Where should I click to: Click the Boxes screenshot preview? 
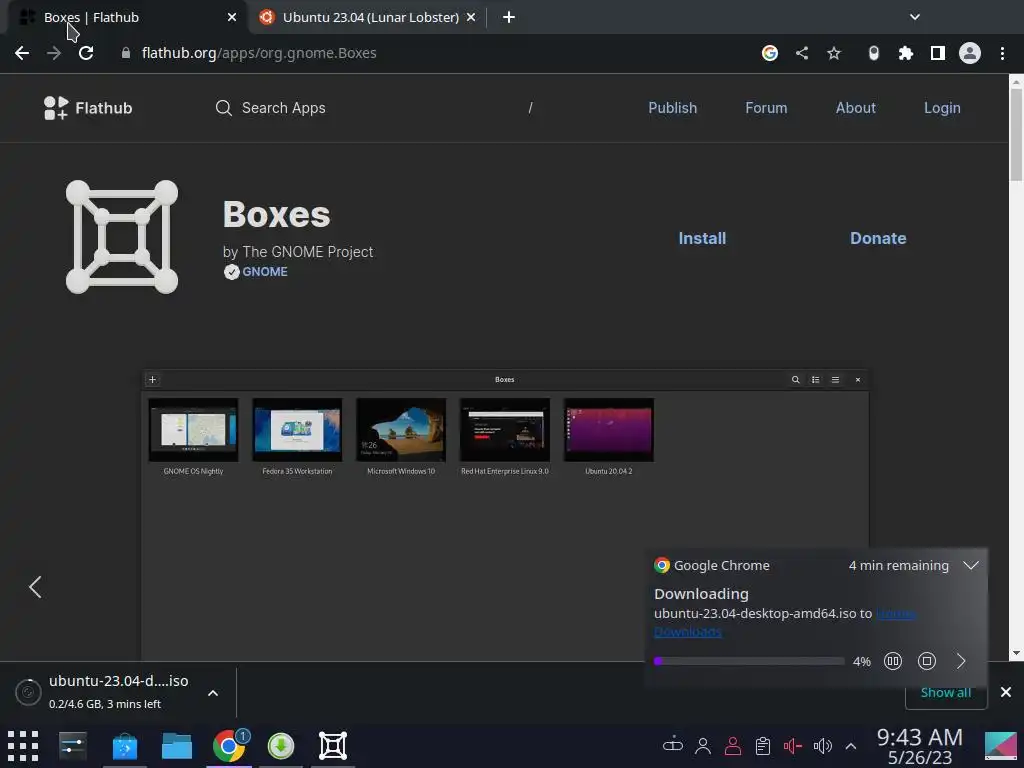point(505,516)
